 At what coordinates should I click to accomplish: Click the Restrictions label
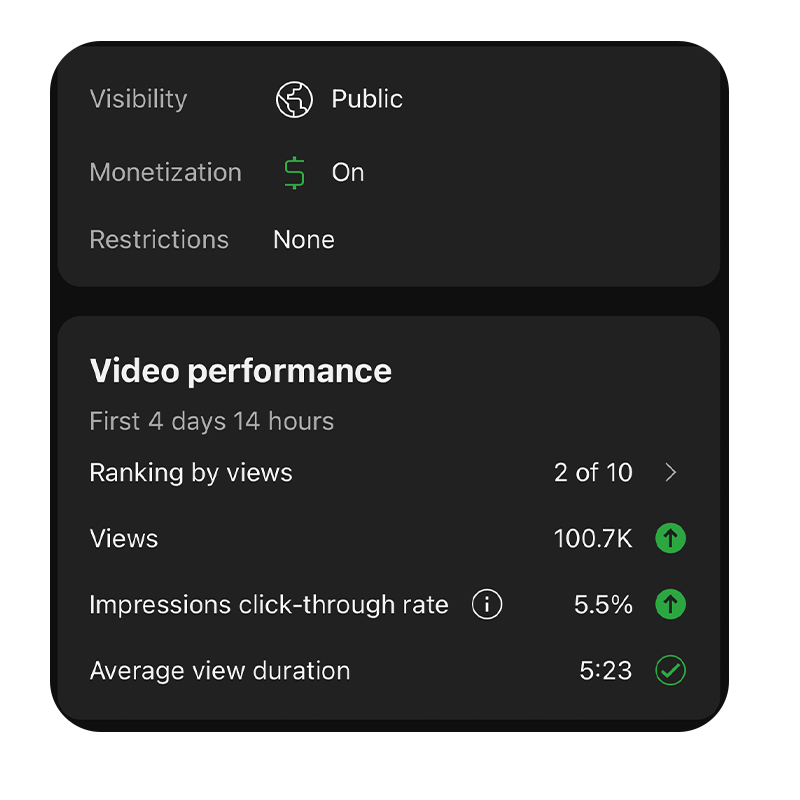[x=159, y=240]
